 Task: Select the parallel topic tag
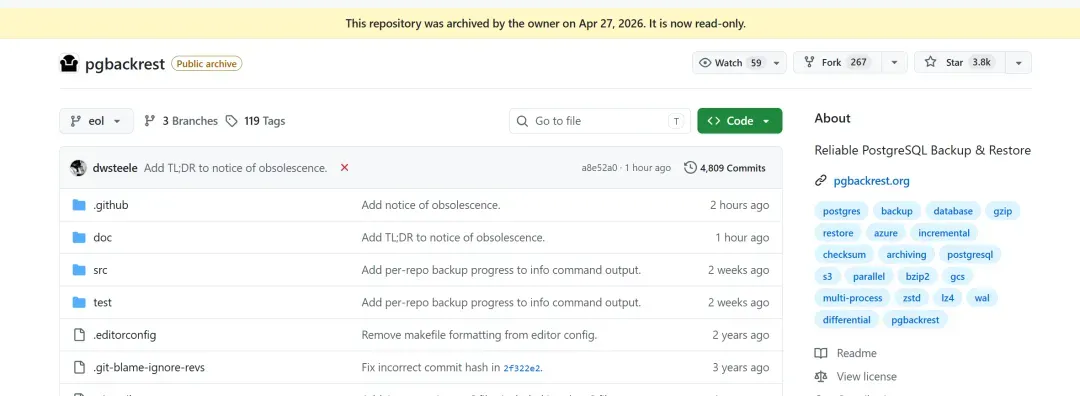pyautogui.click(x=869, y=276)
